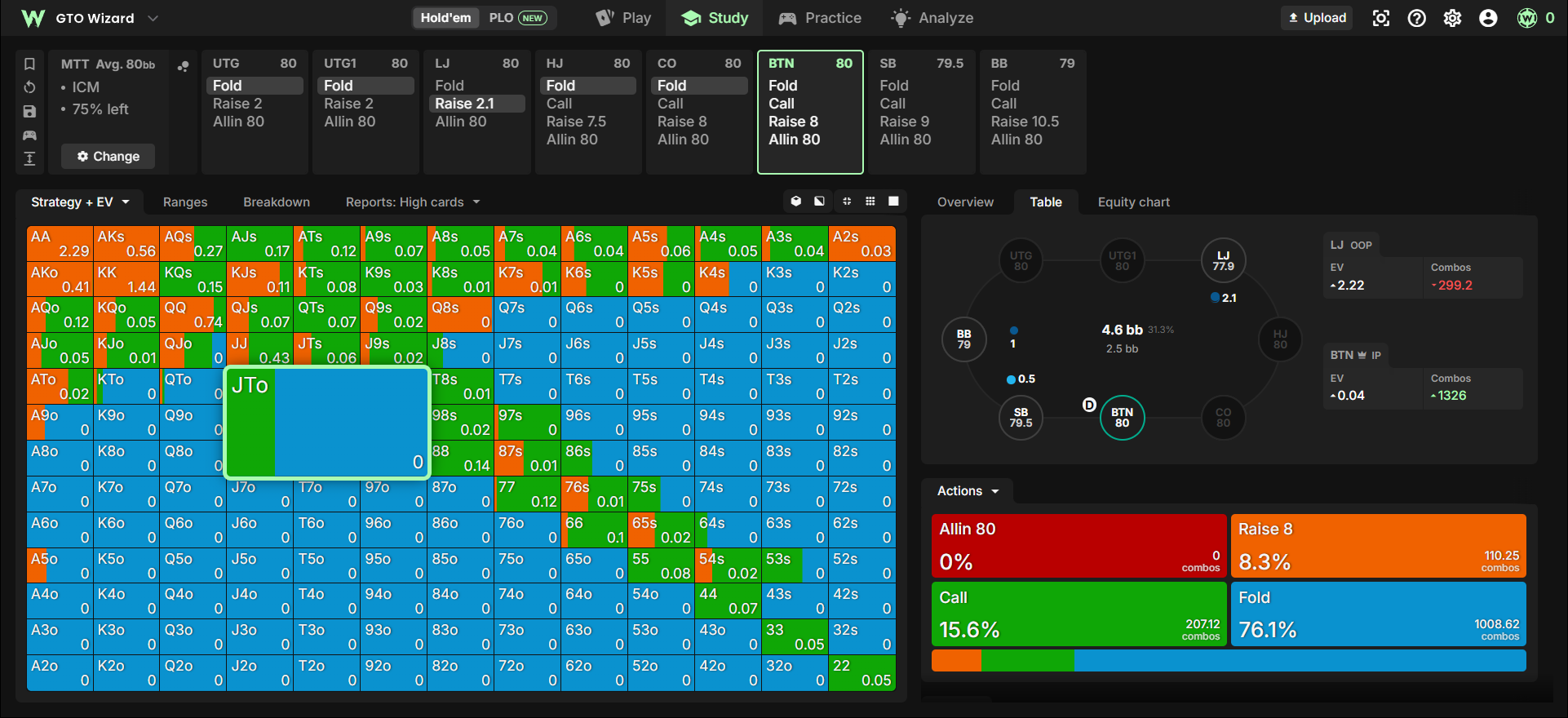This screenshot has width=1568, height=718.
Task: Switch to the Practice tab
Action: 820,18
